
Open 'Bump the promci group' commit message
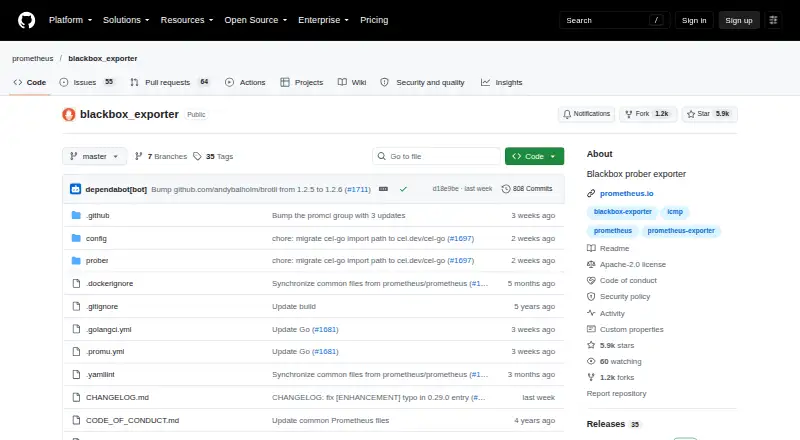[x=338, y=215]
